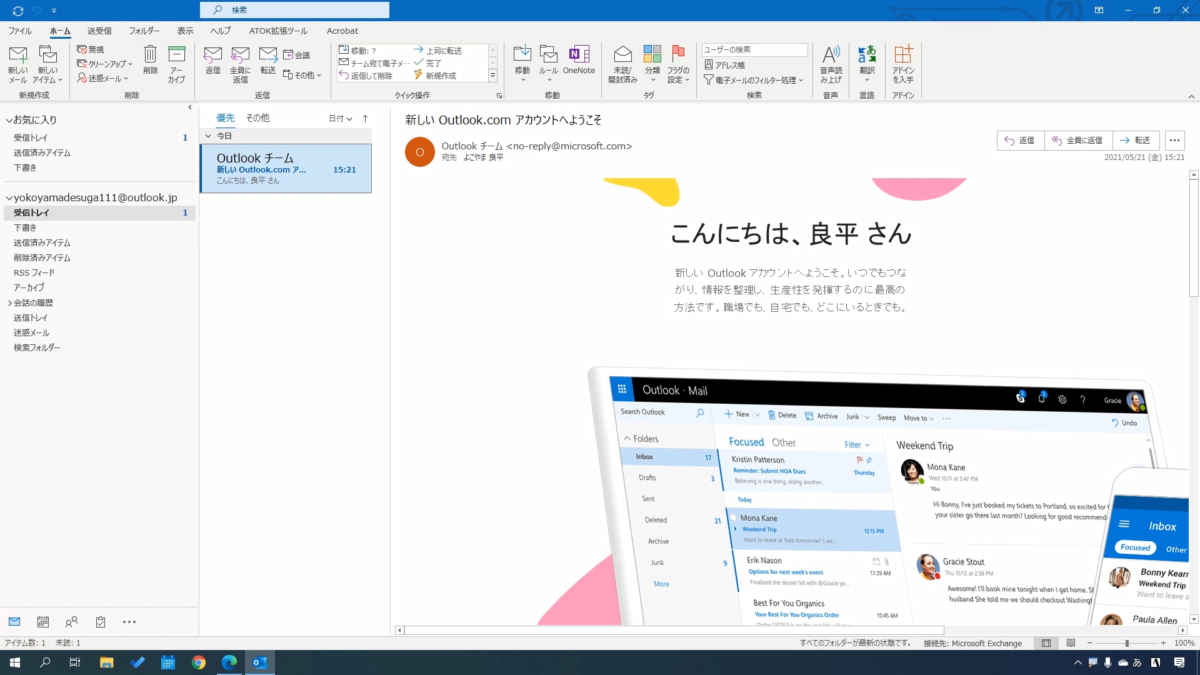Switch to the 表示 tab
1200x675 pixels.
185,31
